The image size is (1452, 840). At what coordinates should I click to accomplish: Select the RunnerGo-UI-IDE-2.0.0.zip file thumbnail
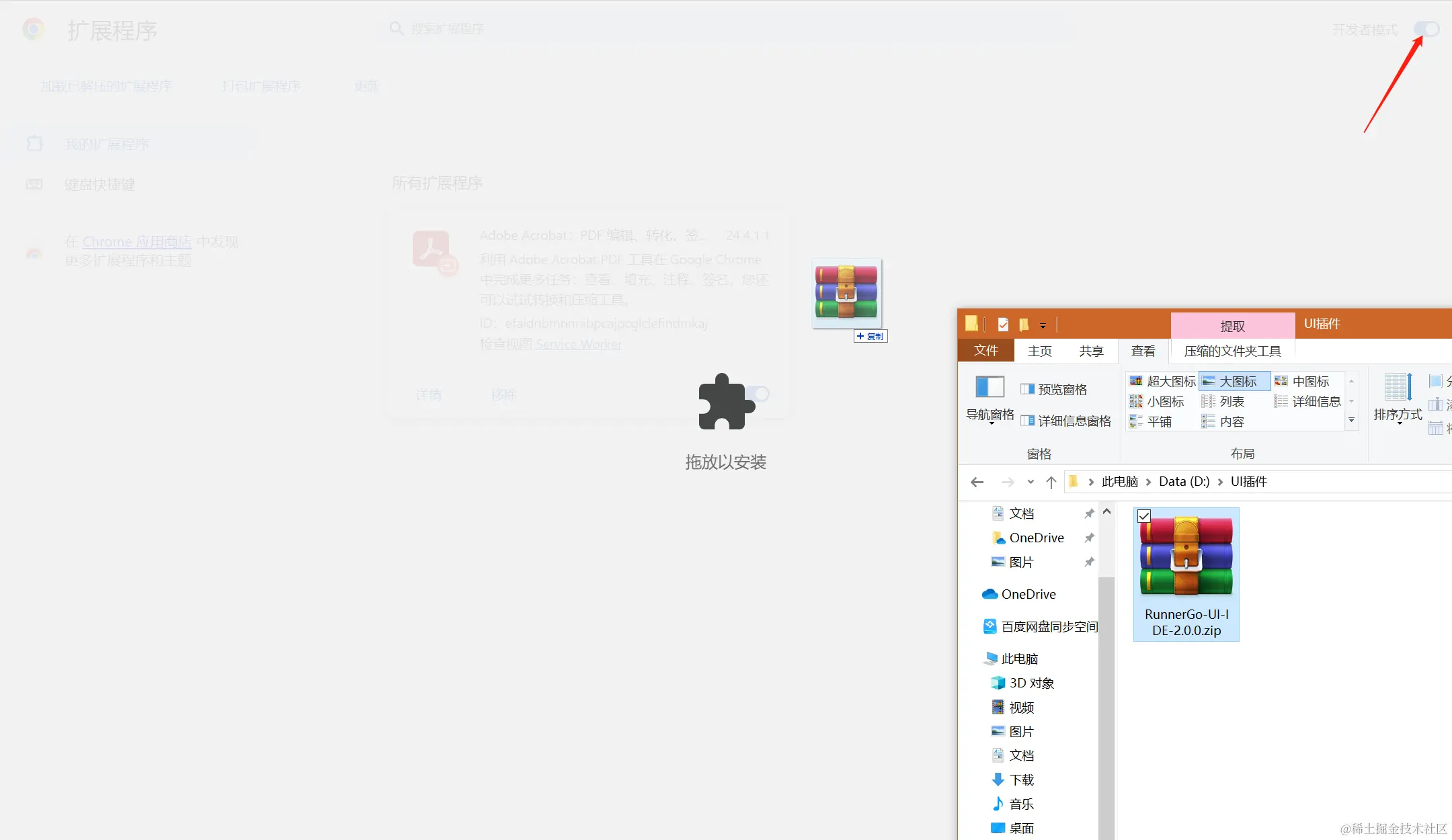(1186, 556)
